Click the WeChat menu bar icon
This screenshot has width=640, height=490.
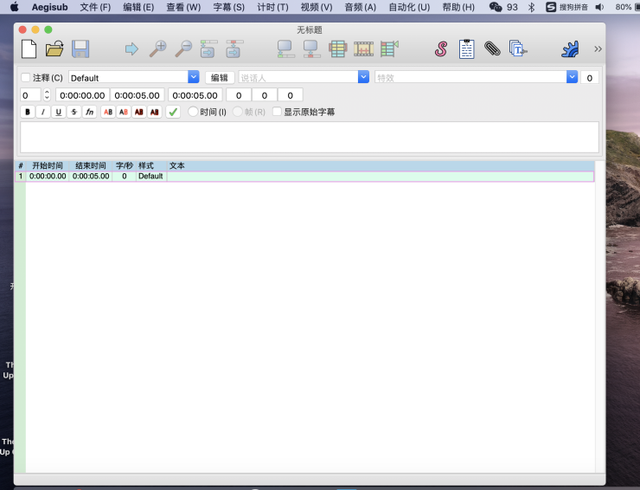495,7
